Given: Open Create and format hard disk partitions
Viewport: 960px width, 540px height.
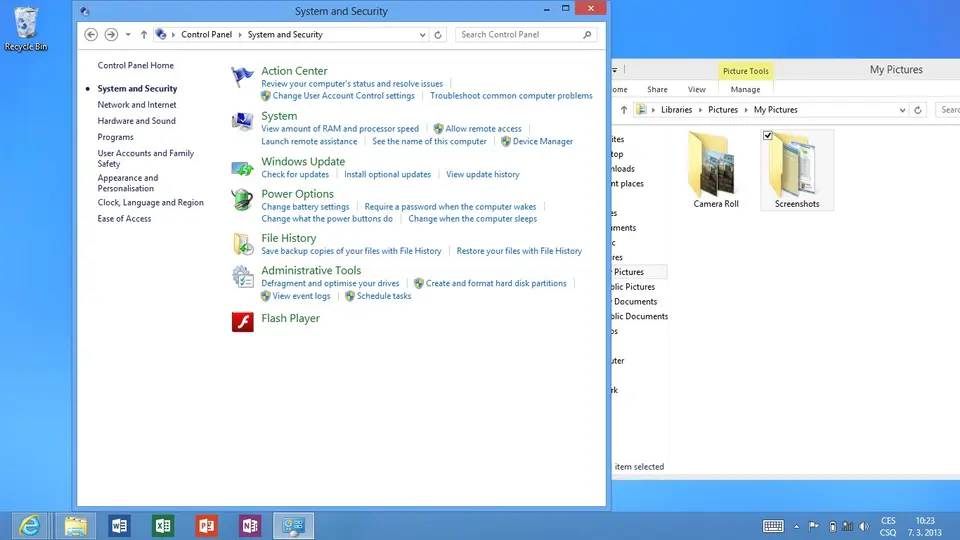Looking at the screenshot, I should [x=496, y=283].
